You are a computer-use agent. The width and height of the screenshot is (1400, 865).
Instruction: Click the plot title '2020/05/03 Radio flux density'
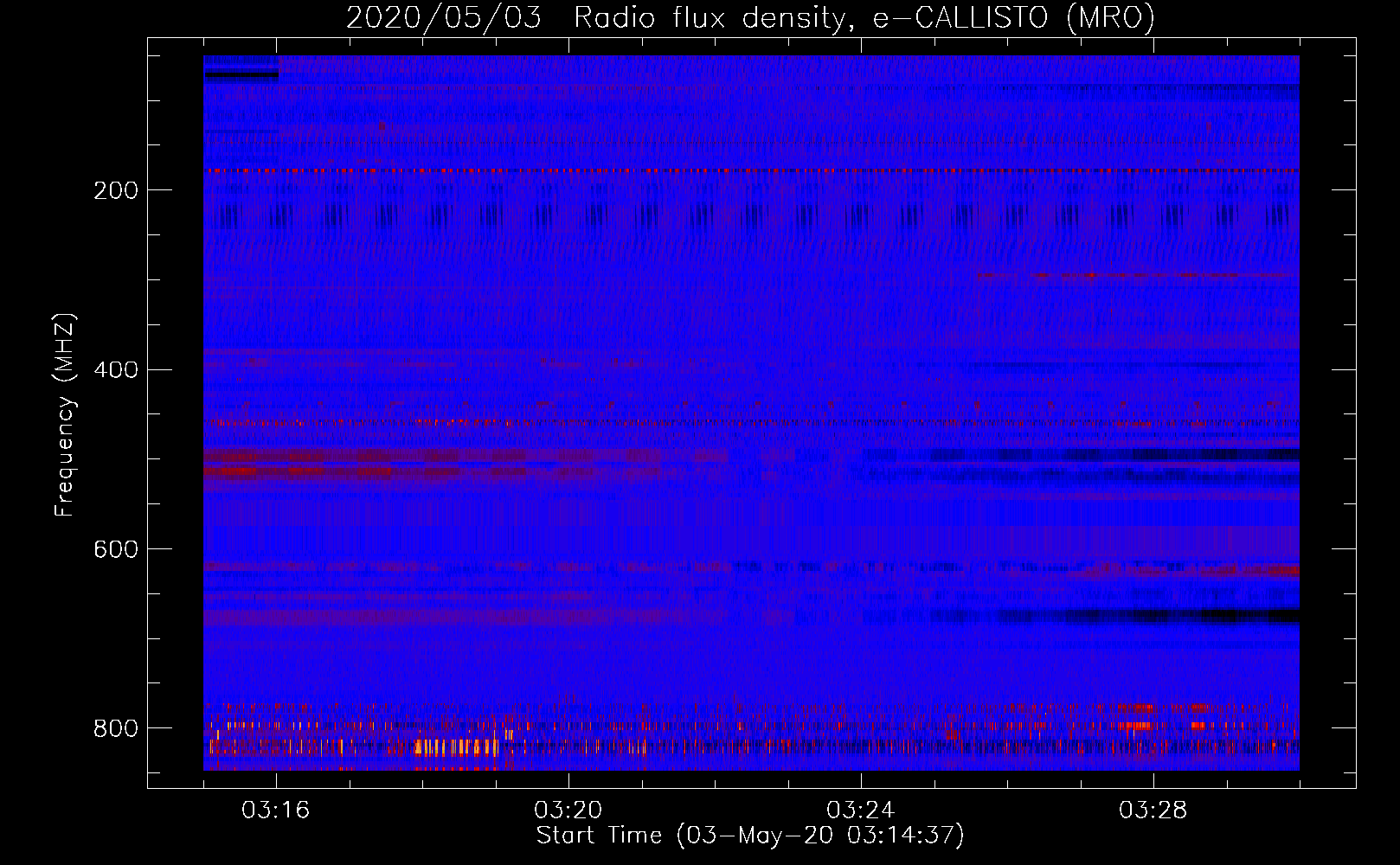click(596, 17)
